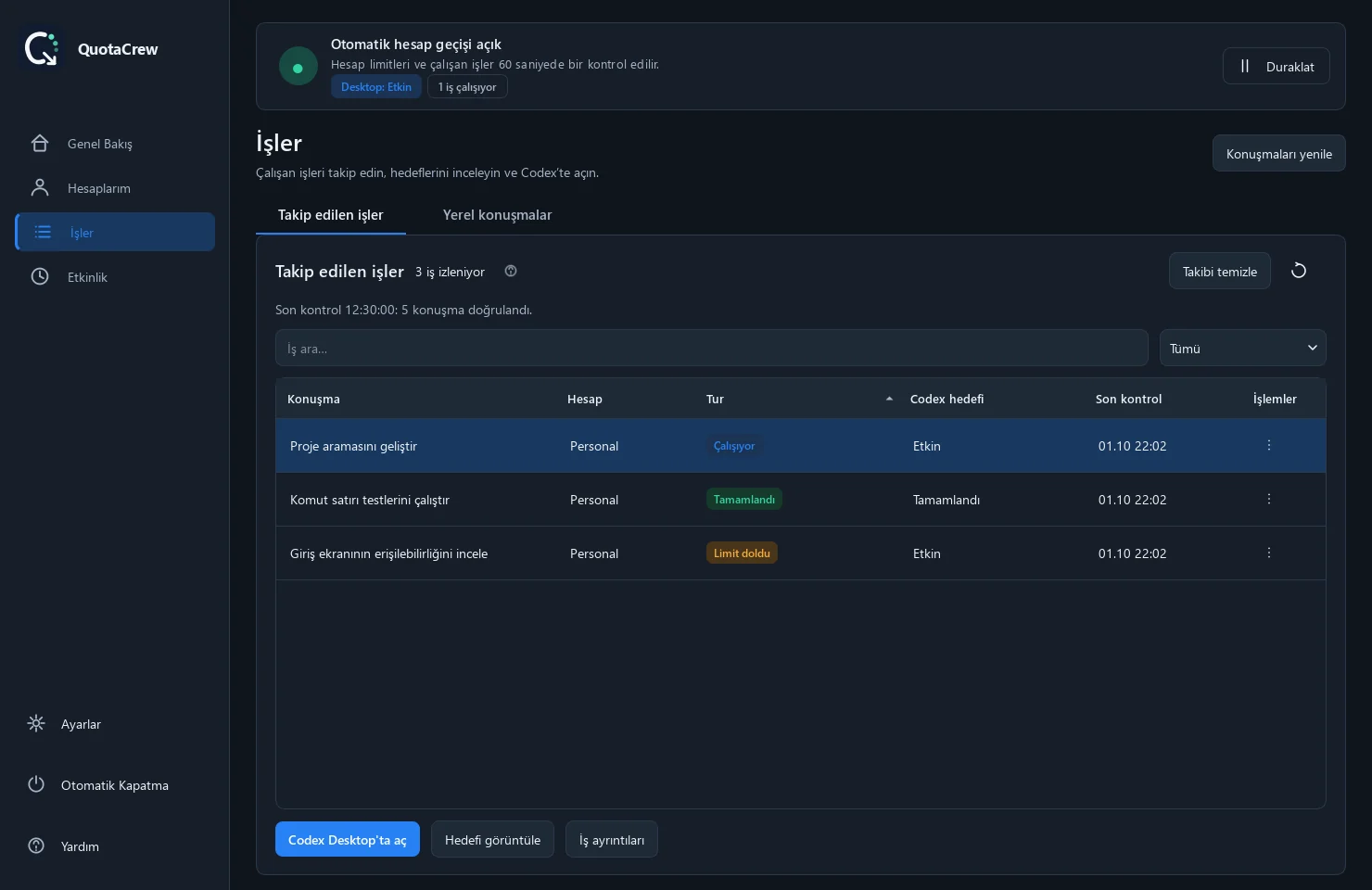The image size is (1372, 890).
Task: Open Ayarlar gear icon
Action: pyautogui.click(x=36, y=723)
